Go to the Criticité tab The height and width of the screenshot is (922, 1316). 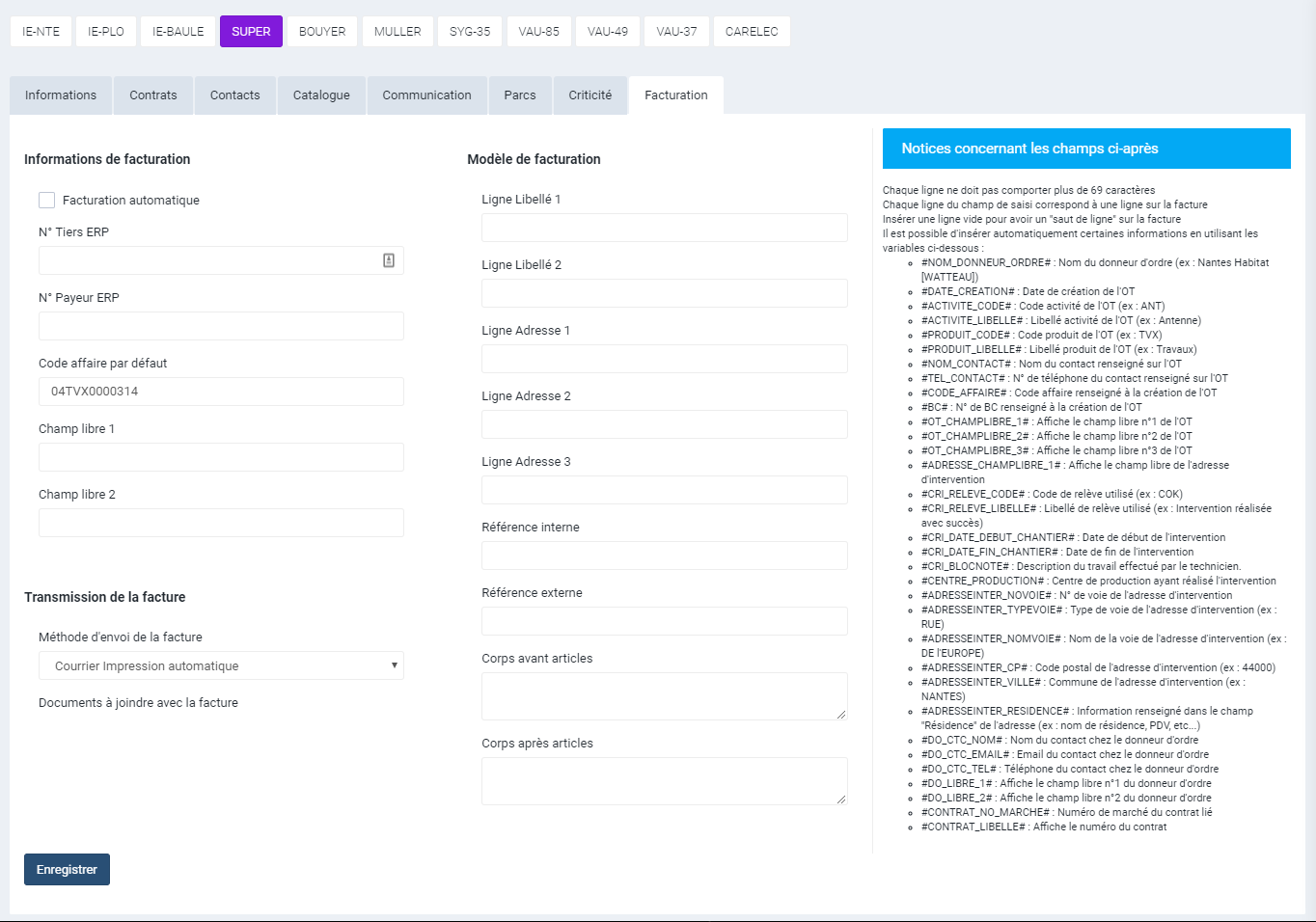click(589, 95)
